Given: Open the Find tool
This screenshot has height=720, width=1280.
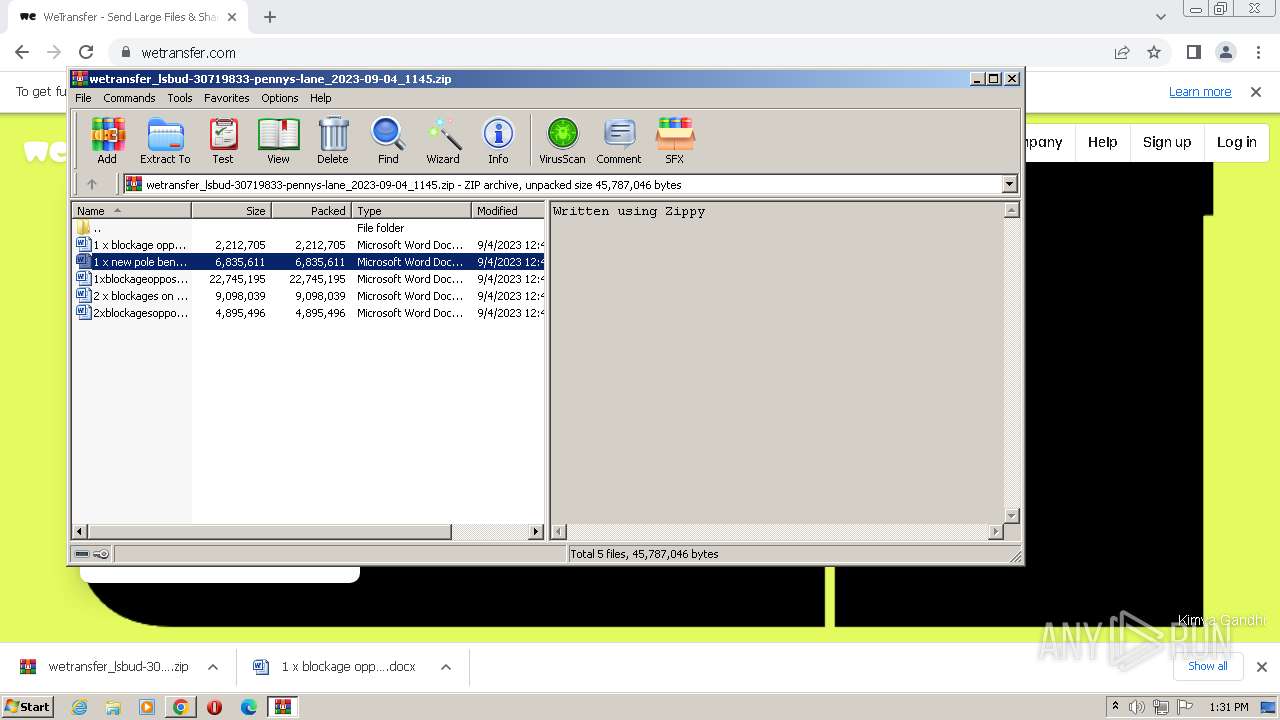Looking at the screenshot, I should pos(388,140).
